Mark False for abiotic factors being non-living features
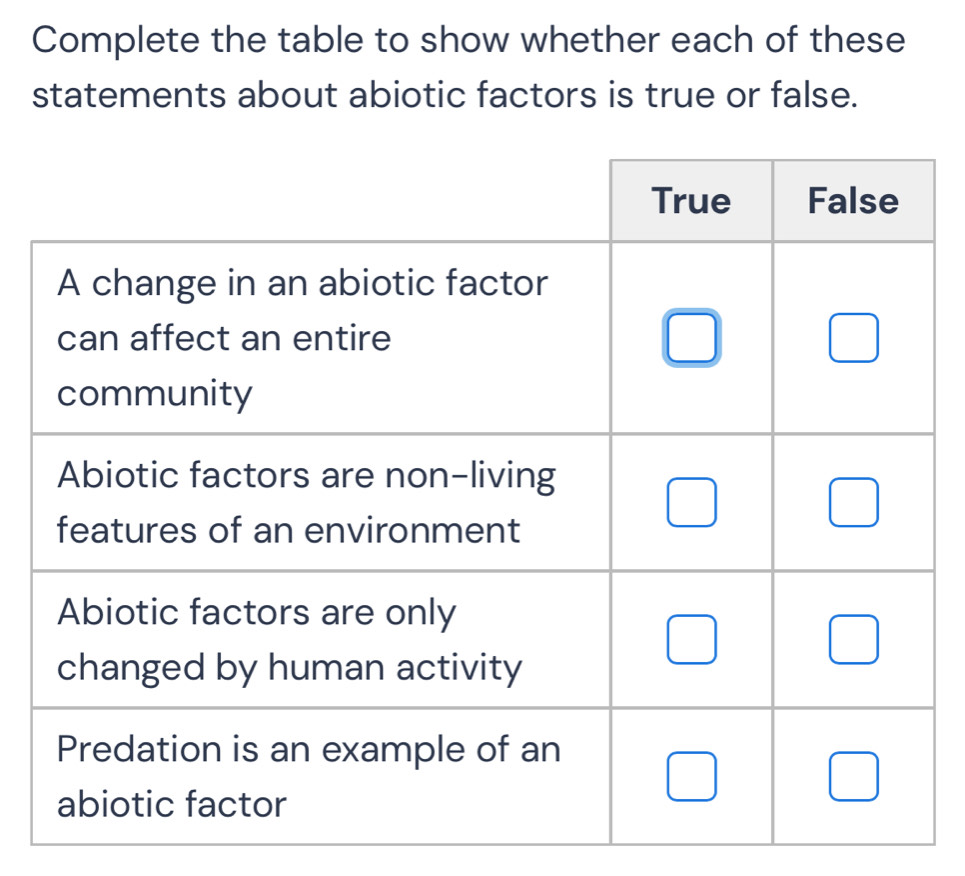Viewport: 965px width, 876px height. click(853, 502)
